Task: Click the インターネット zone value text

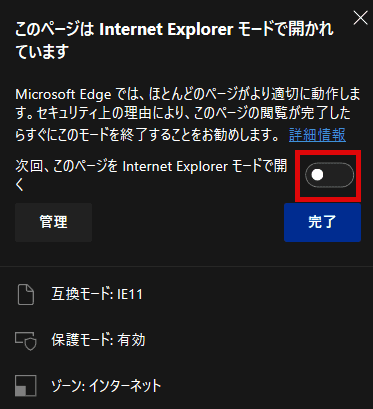Action: 125,386
